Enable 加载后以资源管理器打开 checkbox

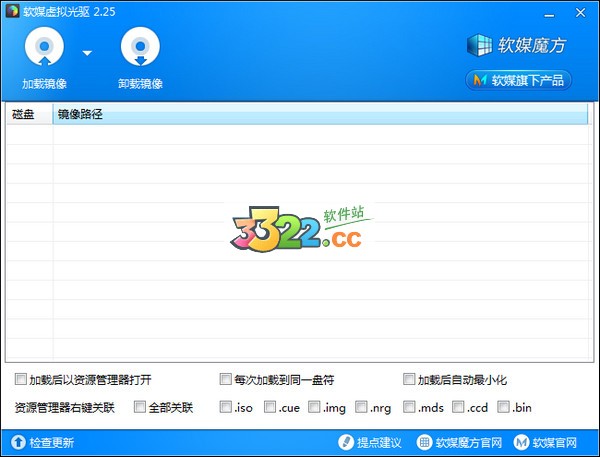point(21,379)
